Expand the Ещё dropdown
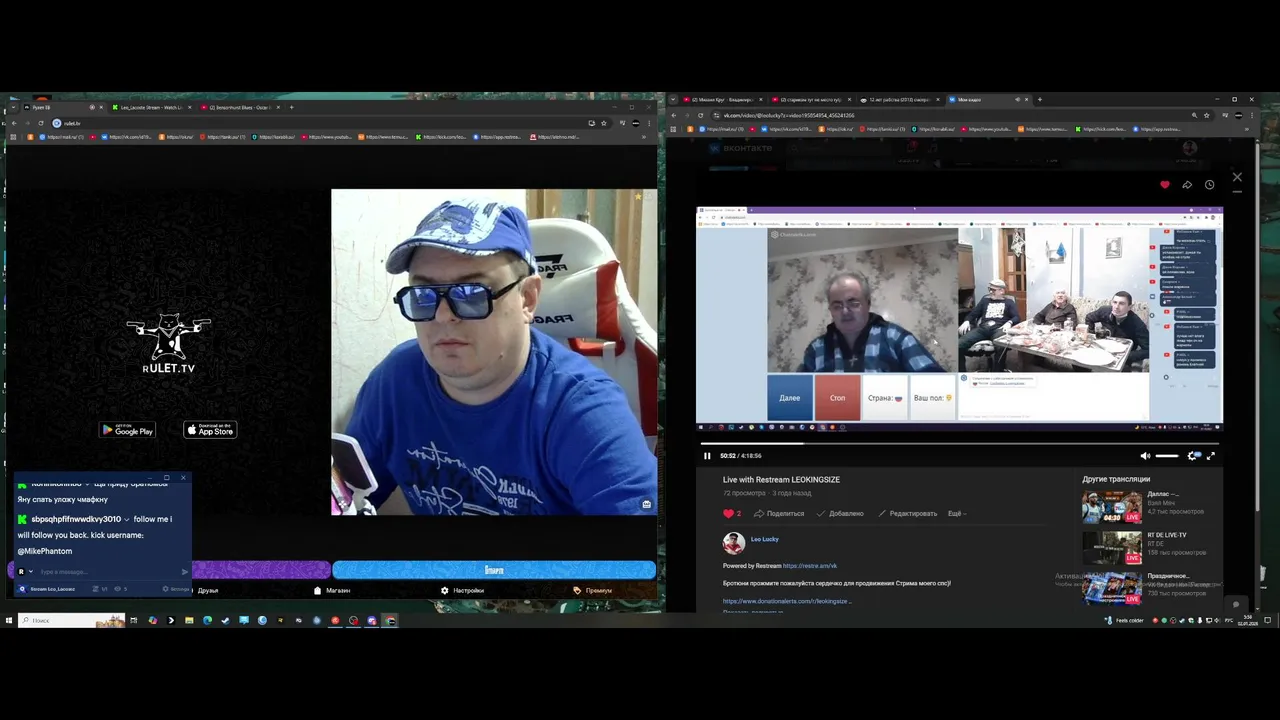The width and height of the screenshot is (1280, 720). click(x=957, y=513)
